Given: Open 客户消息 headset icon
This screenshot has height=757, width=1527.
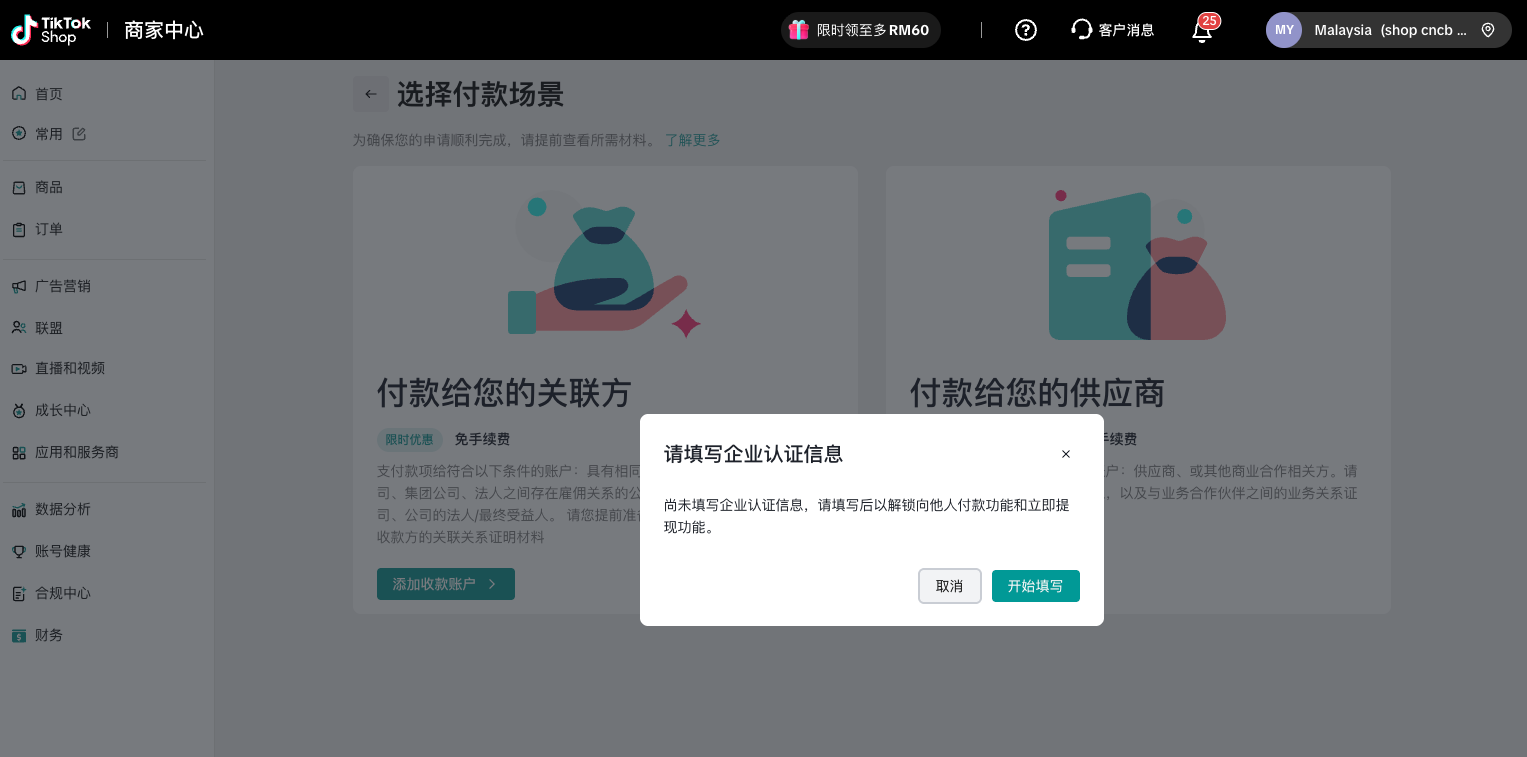Looking at the screenshot, I should (1081, 30).
